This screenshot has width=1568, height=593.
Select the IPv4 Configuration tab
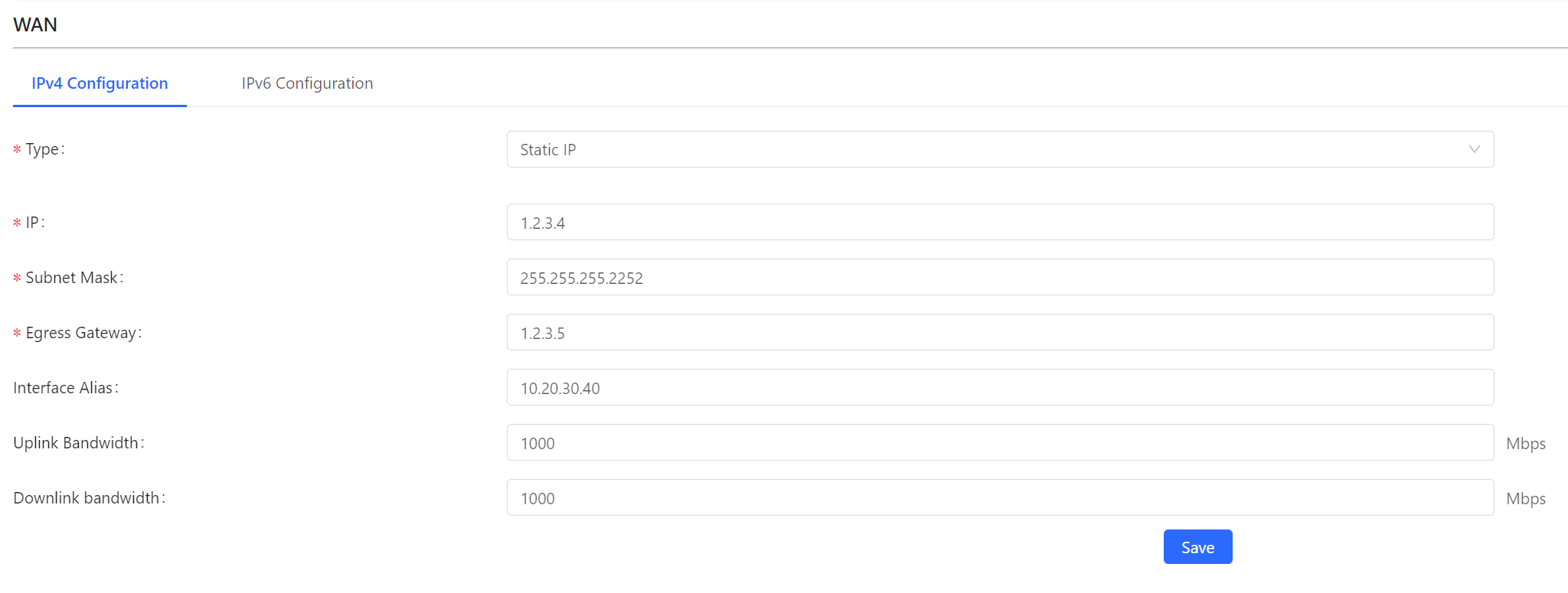point(100,83)
